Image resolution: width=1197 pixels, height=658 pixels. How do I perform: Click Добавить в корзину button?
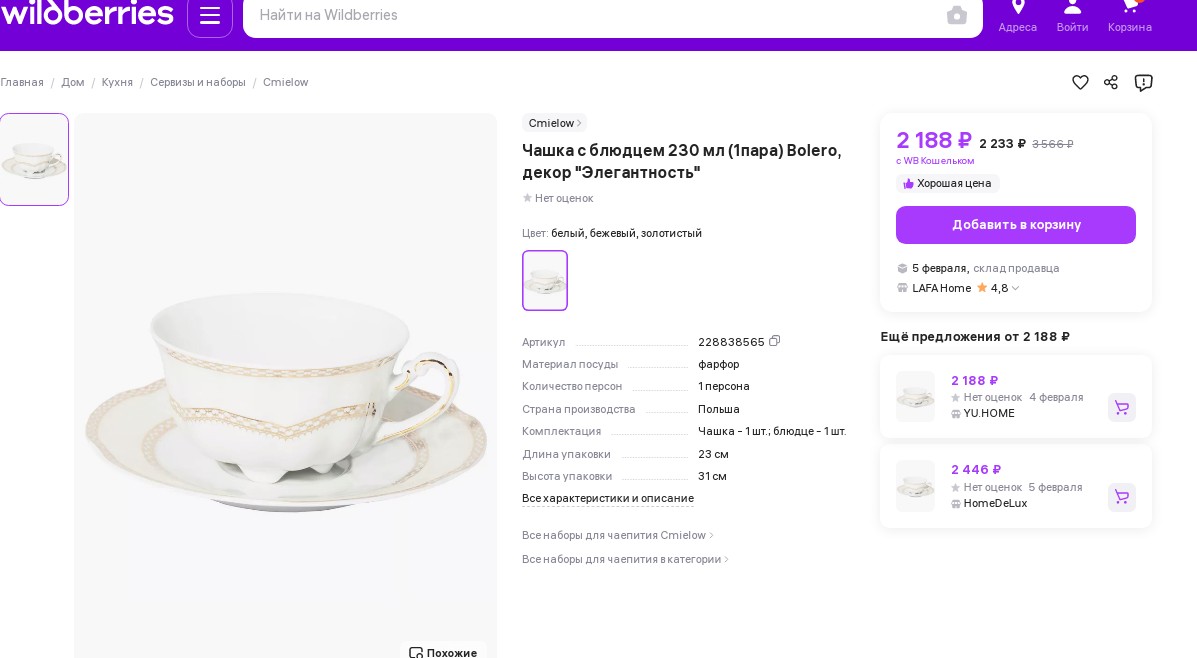[x=1015, y=225]
